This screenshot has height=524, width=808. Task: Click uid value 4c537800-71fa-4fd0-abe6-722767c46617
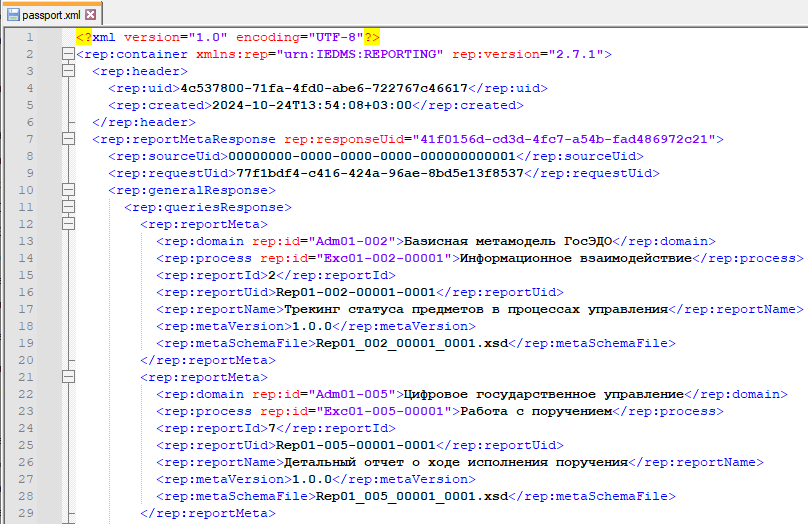point(324,88)
